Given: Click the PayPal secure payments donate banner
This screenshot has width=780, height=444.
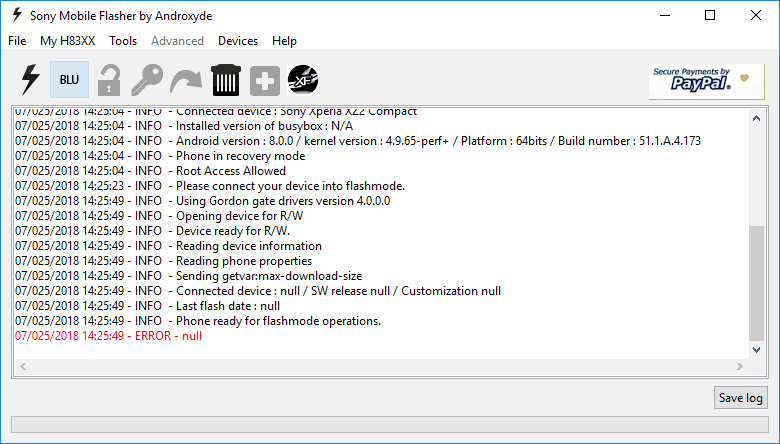Looking at the screenshot, I should pyautogui.click(x=706, y=82).
